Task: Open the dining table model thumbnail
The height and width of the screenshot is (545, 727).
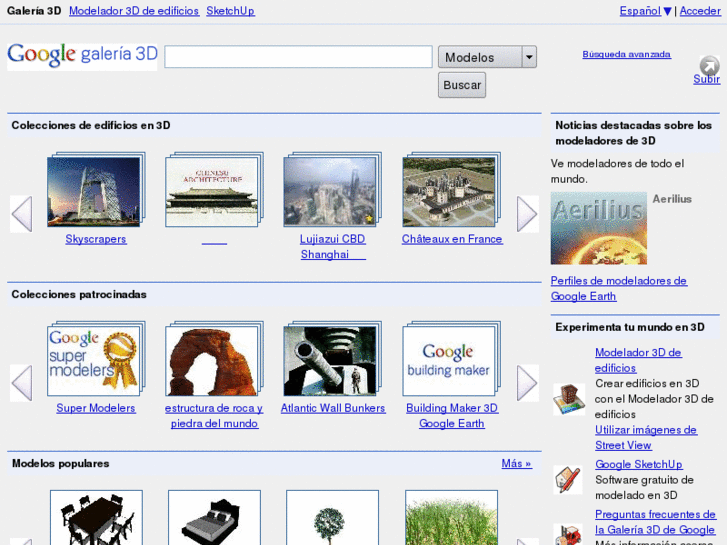Action: [96, 518]
